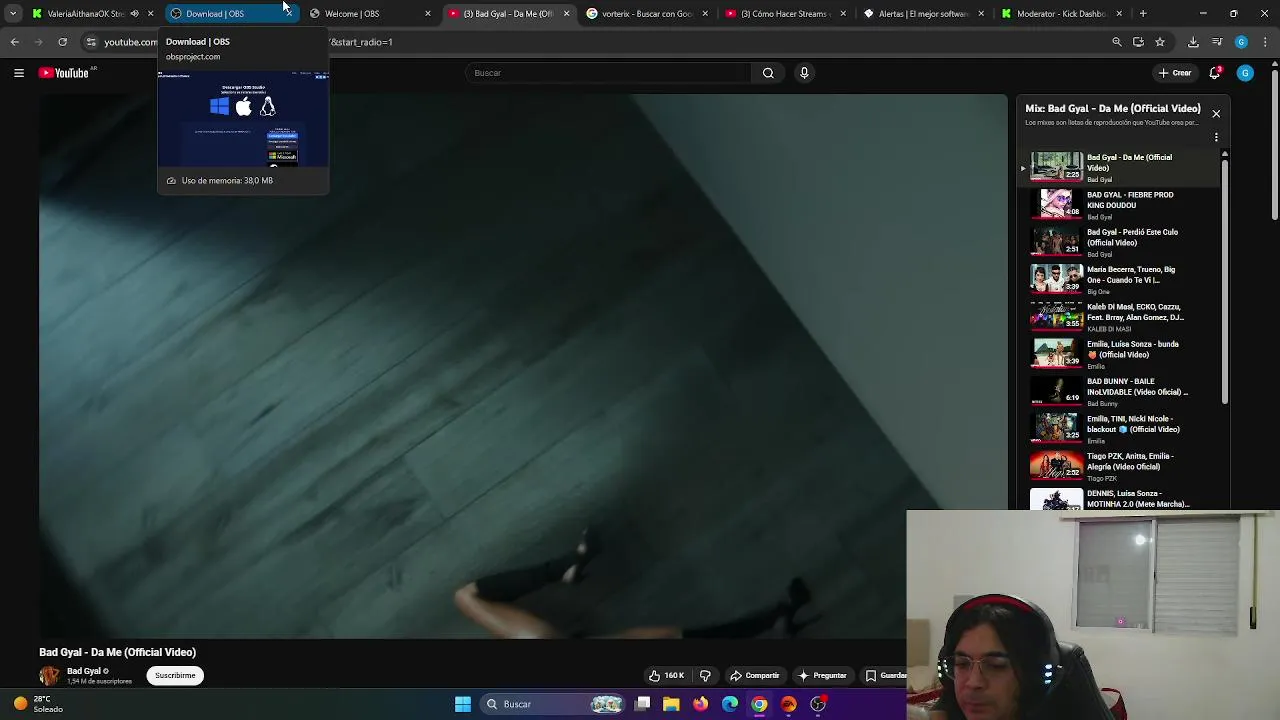Click the playlist panel scrollbar

(1225, 280)
